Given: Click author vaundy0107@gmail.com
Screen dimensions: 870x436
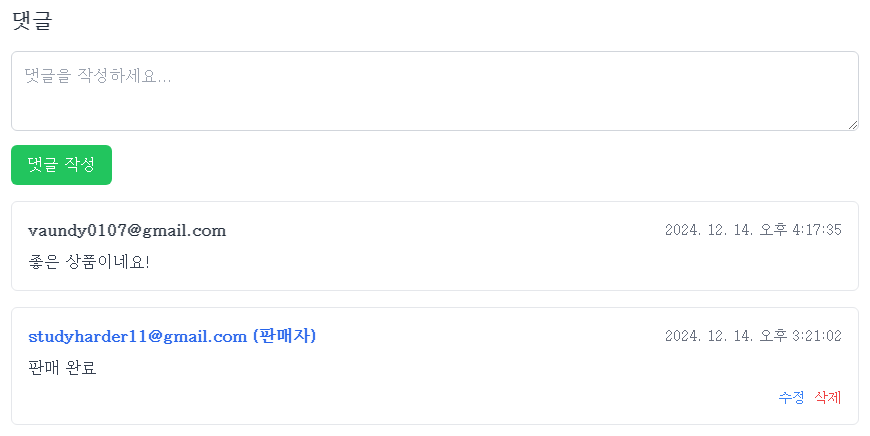Looking at the screenshot, I should 127,230.
